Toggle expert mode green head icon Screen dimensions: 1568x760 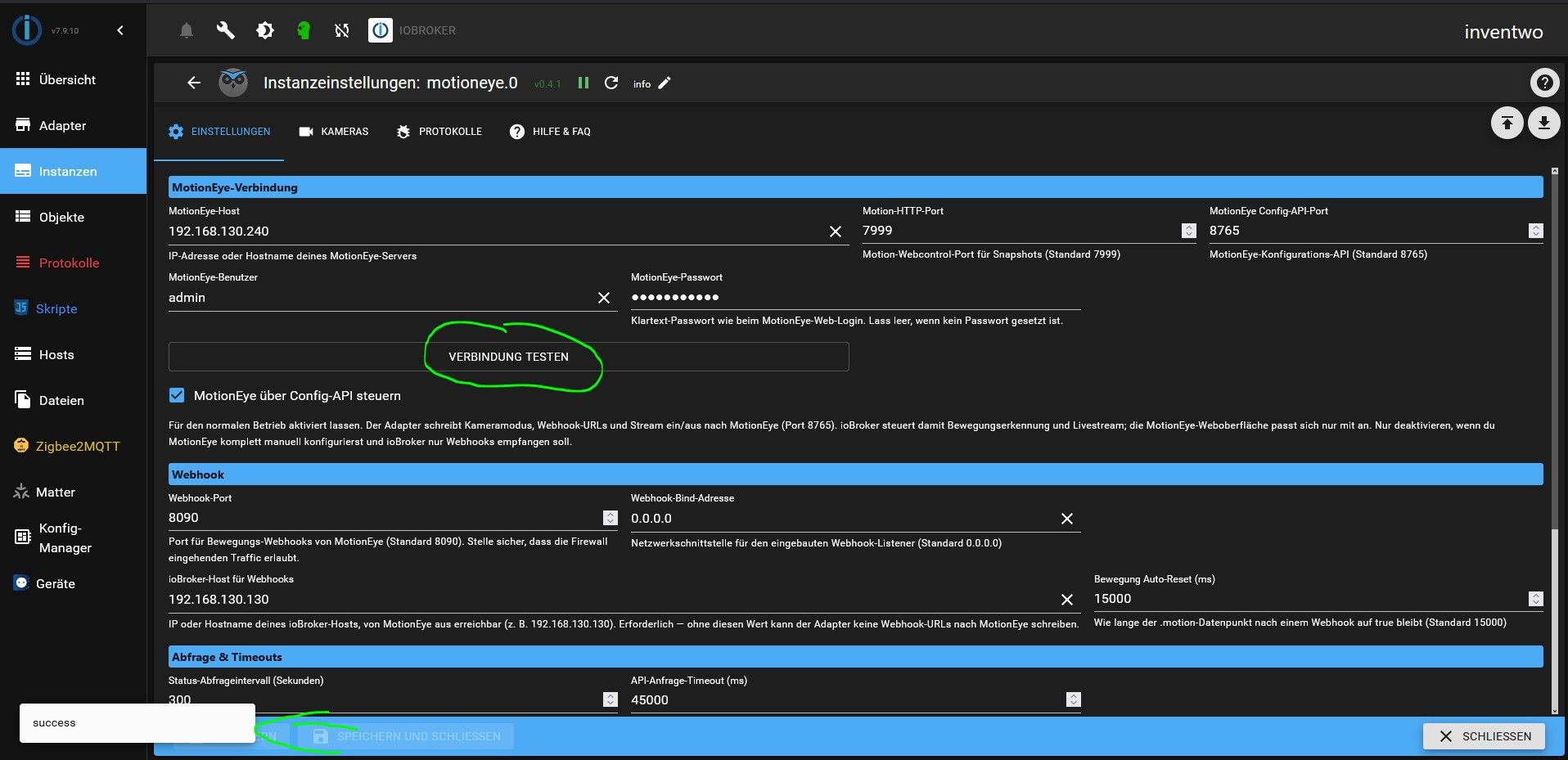click(x=304, y=31)
